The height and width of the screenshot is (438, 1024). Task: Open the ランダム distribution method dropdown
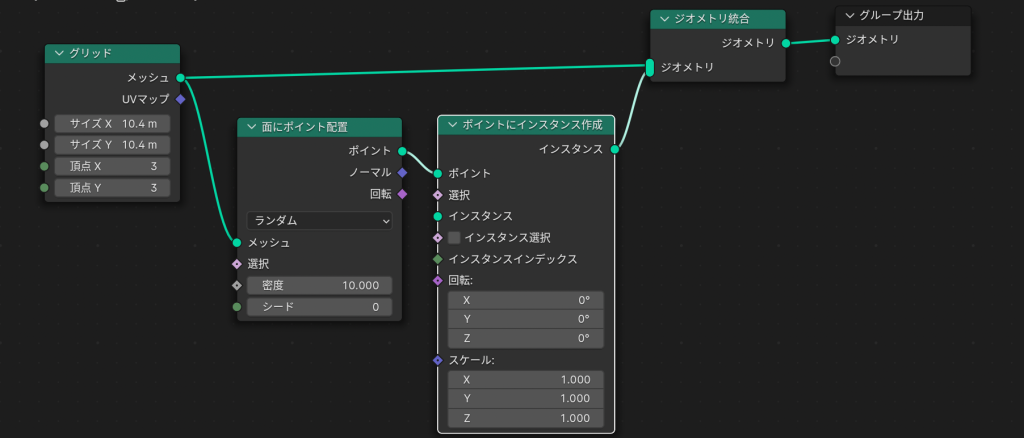(x=319, y=221)
